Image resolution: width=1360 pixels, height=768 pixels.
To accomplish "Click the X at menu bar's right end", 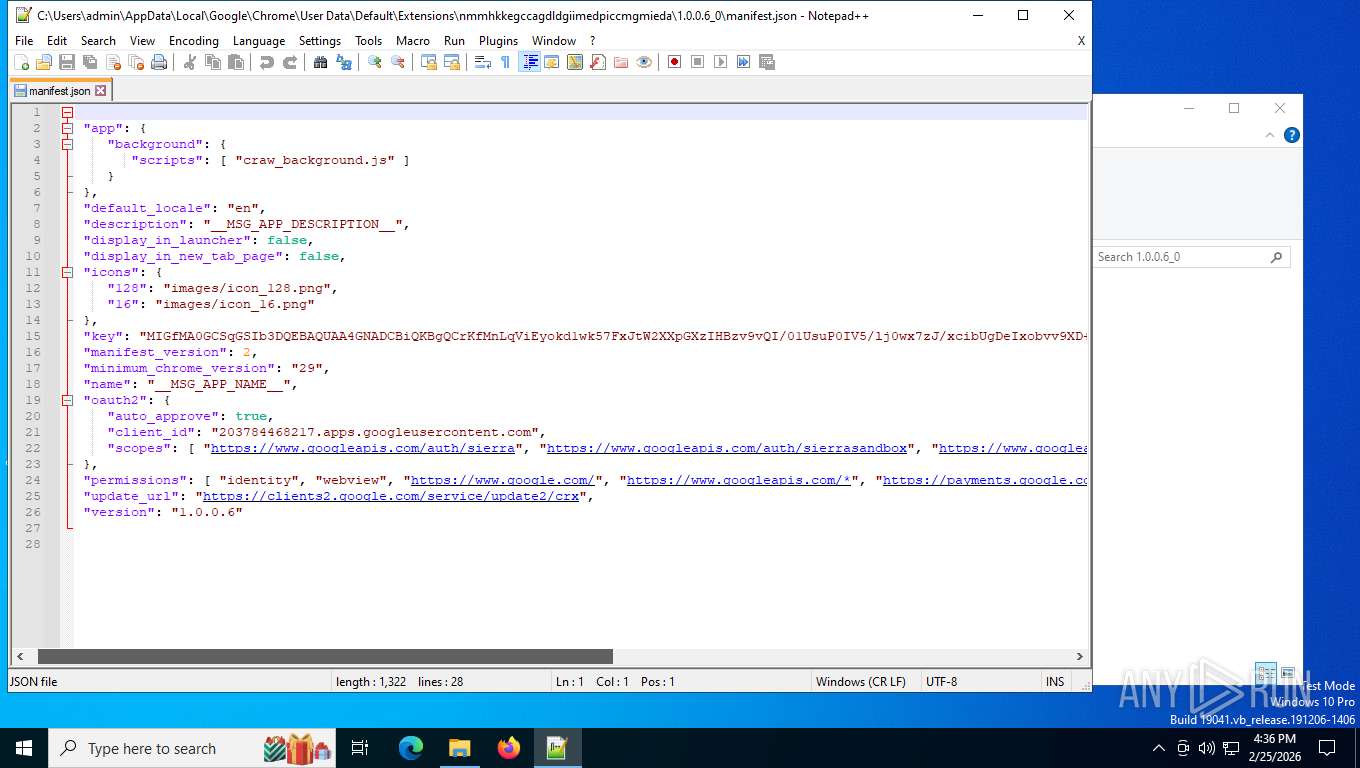I will (x=1081, y=41).
